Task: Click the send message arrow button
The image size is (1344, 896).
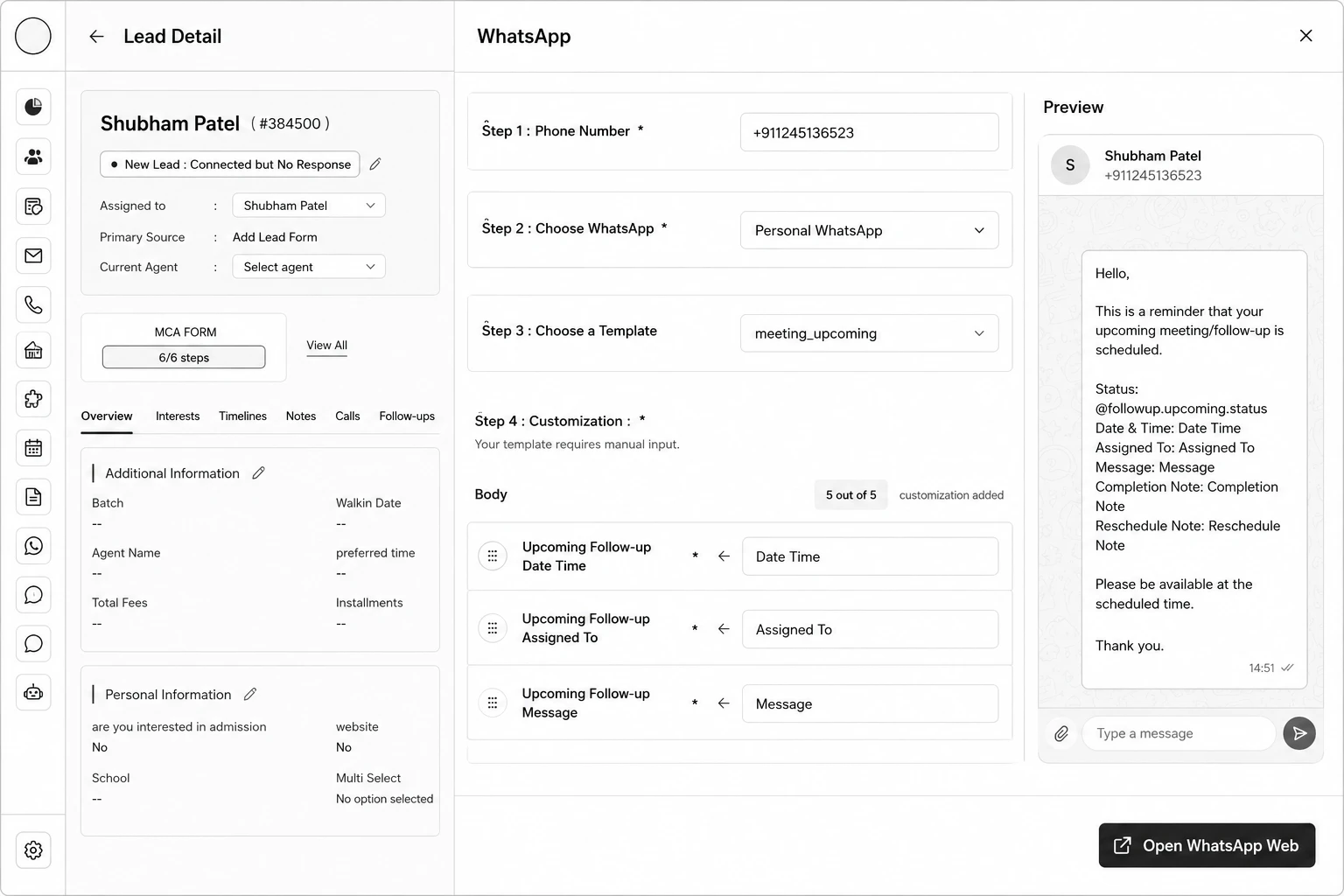Action: pos(1299,733)
